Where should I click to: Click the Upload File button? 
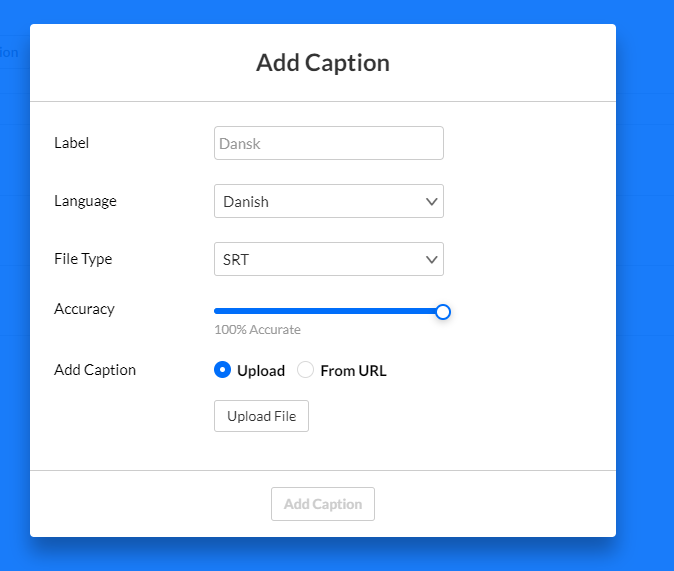point(261,416)
